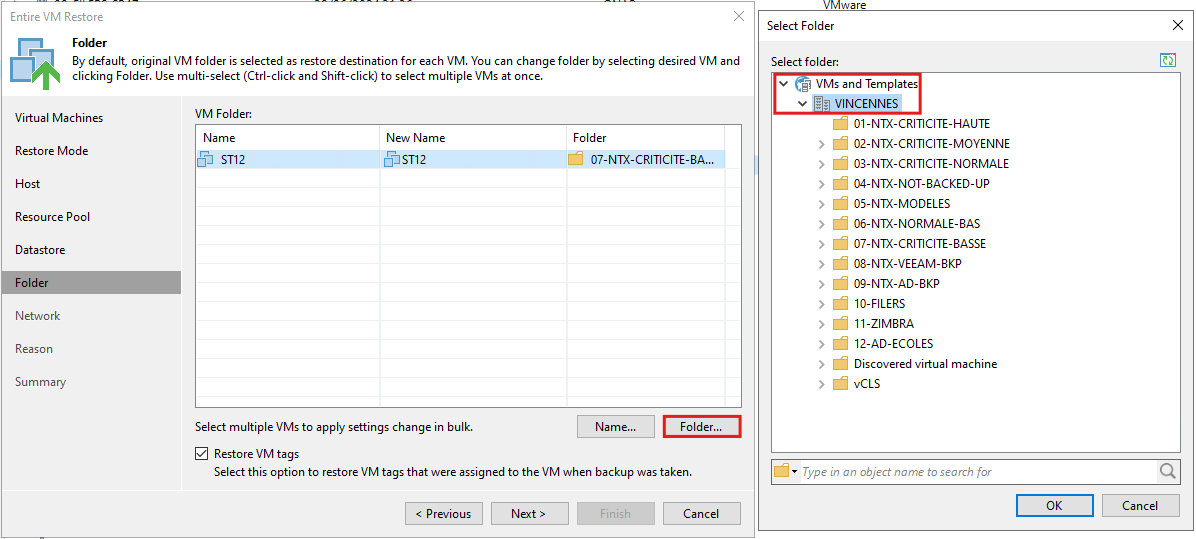The height and width of the screenshot is (539, 1196).
Task: Select the 11-ZIMBRA folder item
Action: 883,324
